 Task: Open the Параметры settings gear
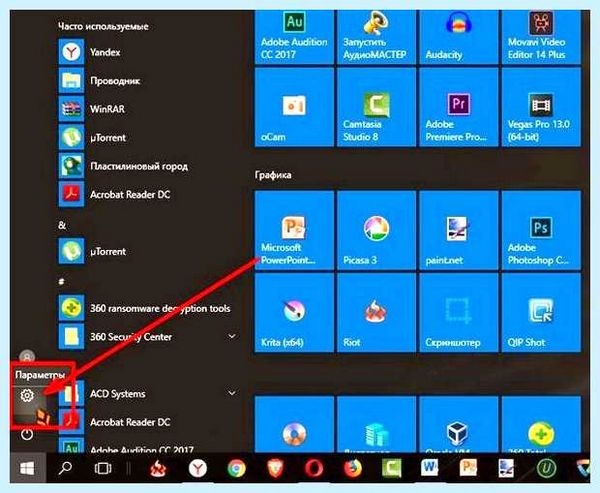pyautogui.click(x=27, y=395)
